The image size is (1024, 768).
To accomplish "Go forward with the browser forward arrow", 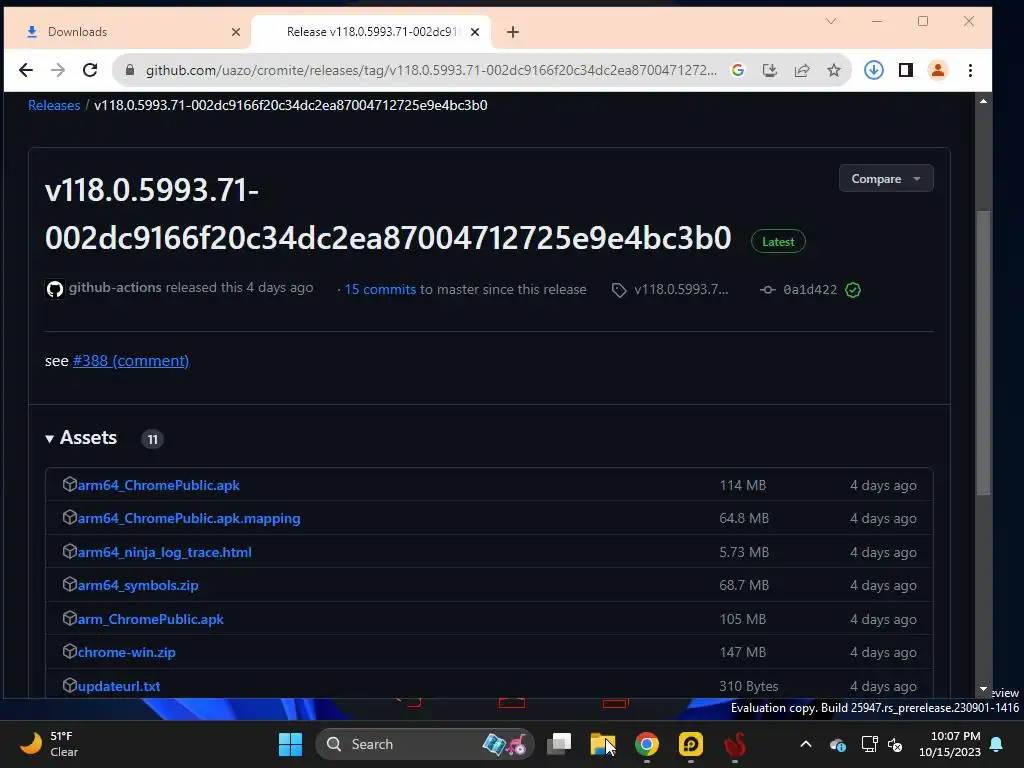I will tap(58, 70).
